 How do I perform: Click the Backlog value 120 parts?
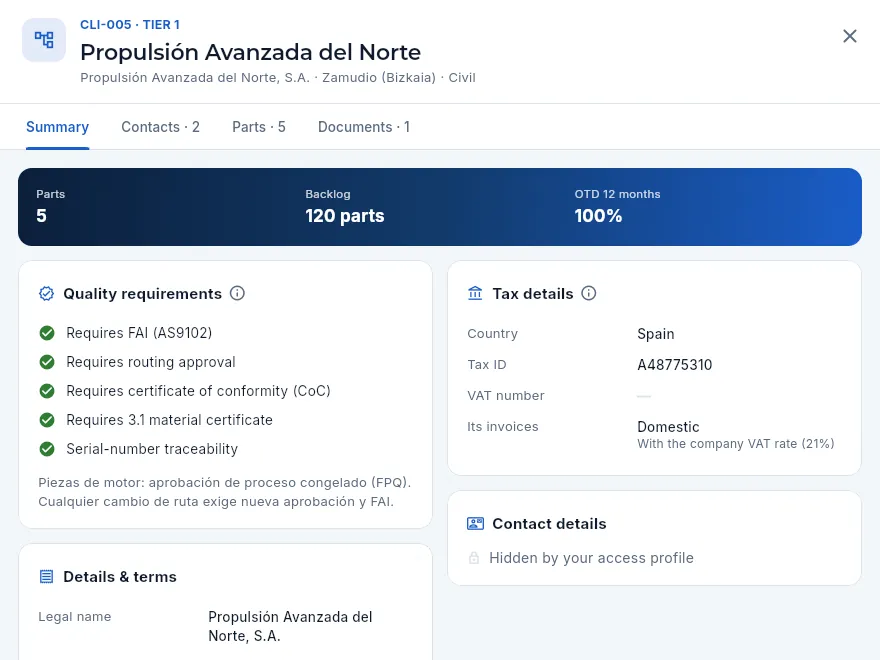click(x=345, y=216)
